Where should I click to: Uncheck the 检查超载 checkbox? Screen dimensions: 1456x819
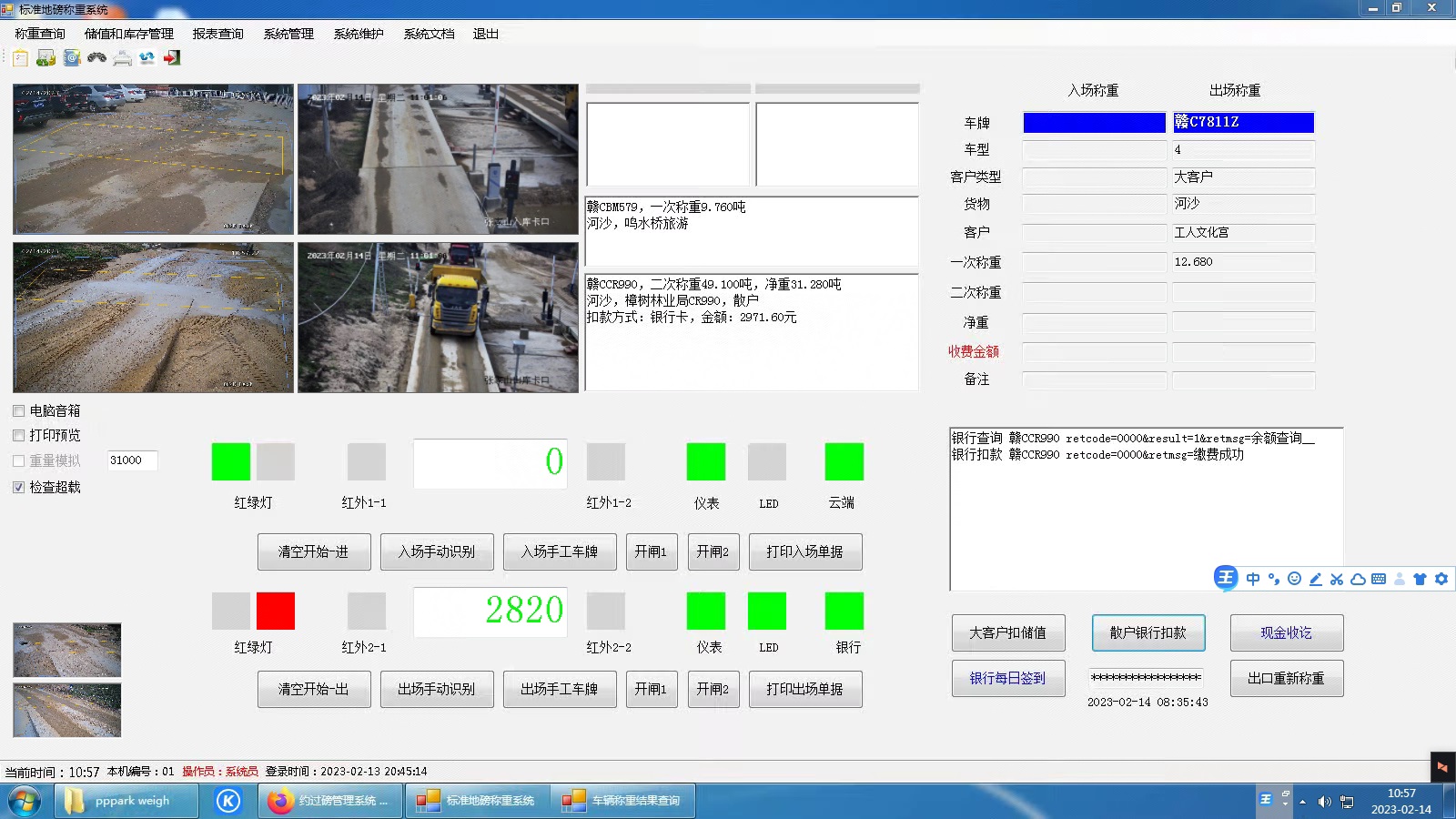click(19, 488)
